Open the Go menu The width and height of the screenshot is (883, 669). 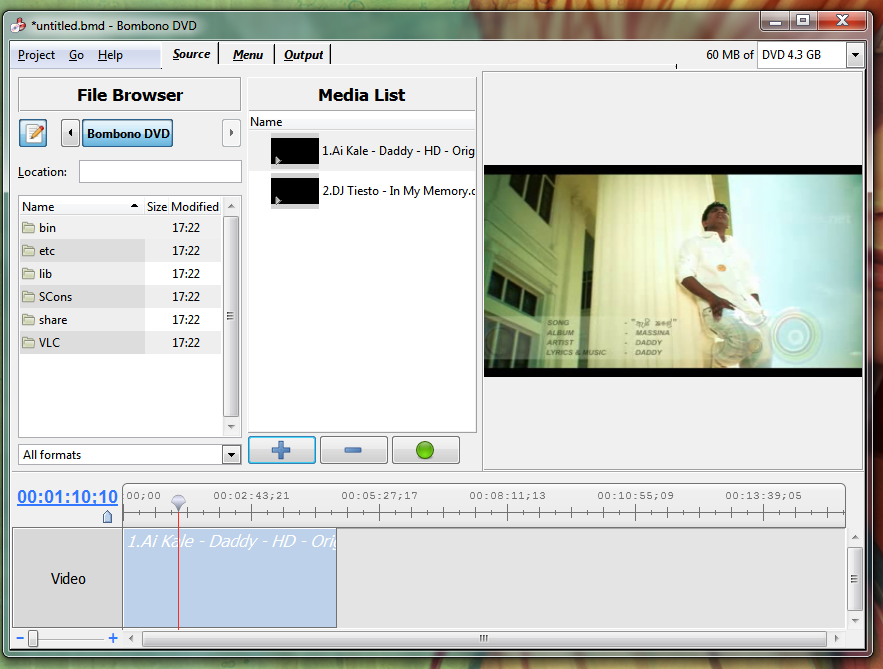[77, 55]
